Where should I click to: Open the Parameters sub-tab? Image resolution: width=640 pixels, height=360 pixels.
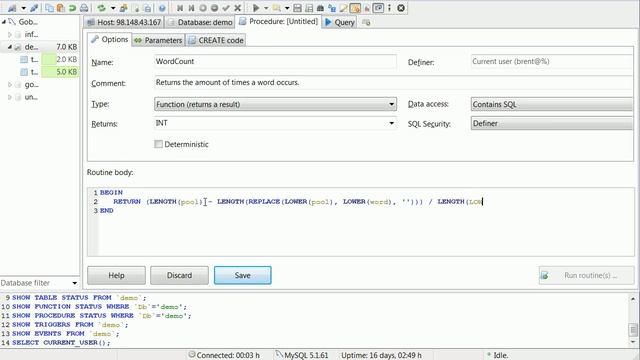point(158,40)
